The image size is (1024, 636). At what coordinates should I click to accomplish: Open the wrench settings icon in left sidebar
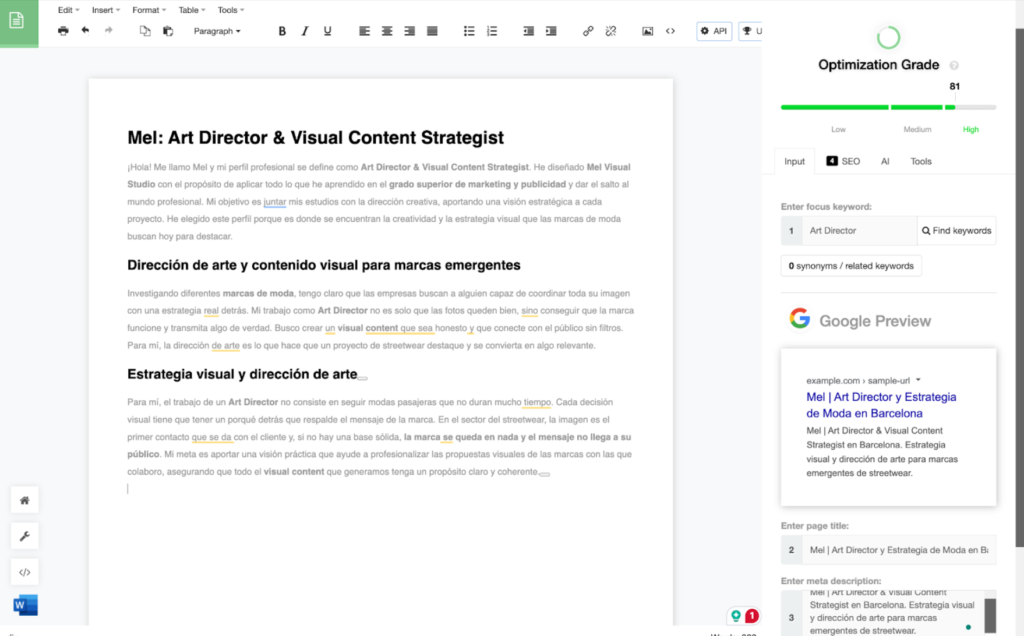(25, 536)
